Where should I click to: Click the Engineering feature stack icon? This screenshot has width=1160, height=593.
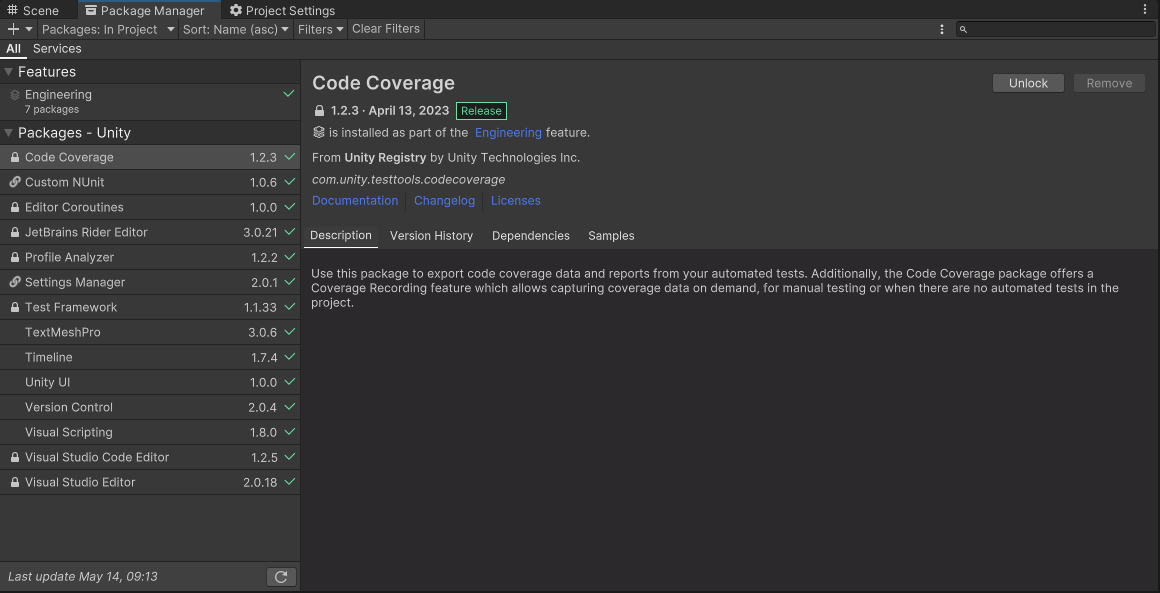(15, 95)
